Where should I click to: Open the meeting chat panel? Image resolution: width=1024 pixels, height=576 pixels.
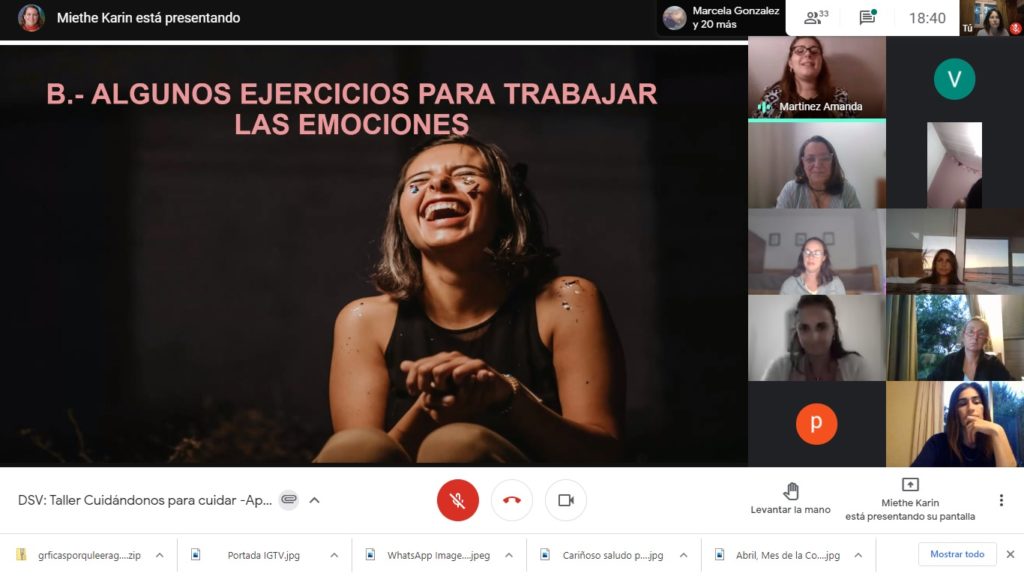[867, 18]
